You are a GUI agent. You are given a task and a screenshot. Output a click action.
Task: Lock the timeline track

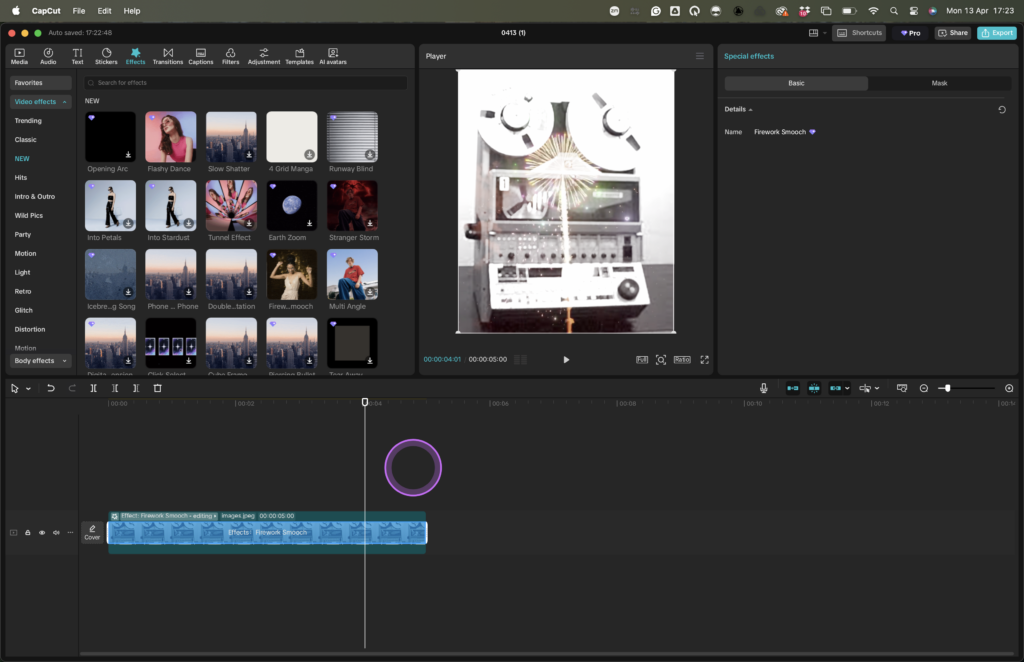point(28,533)
